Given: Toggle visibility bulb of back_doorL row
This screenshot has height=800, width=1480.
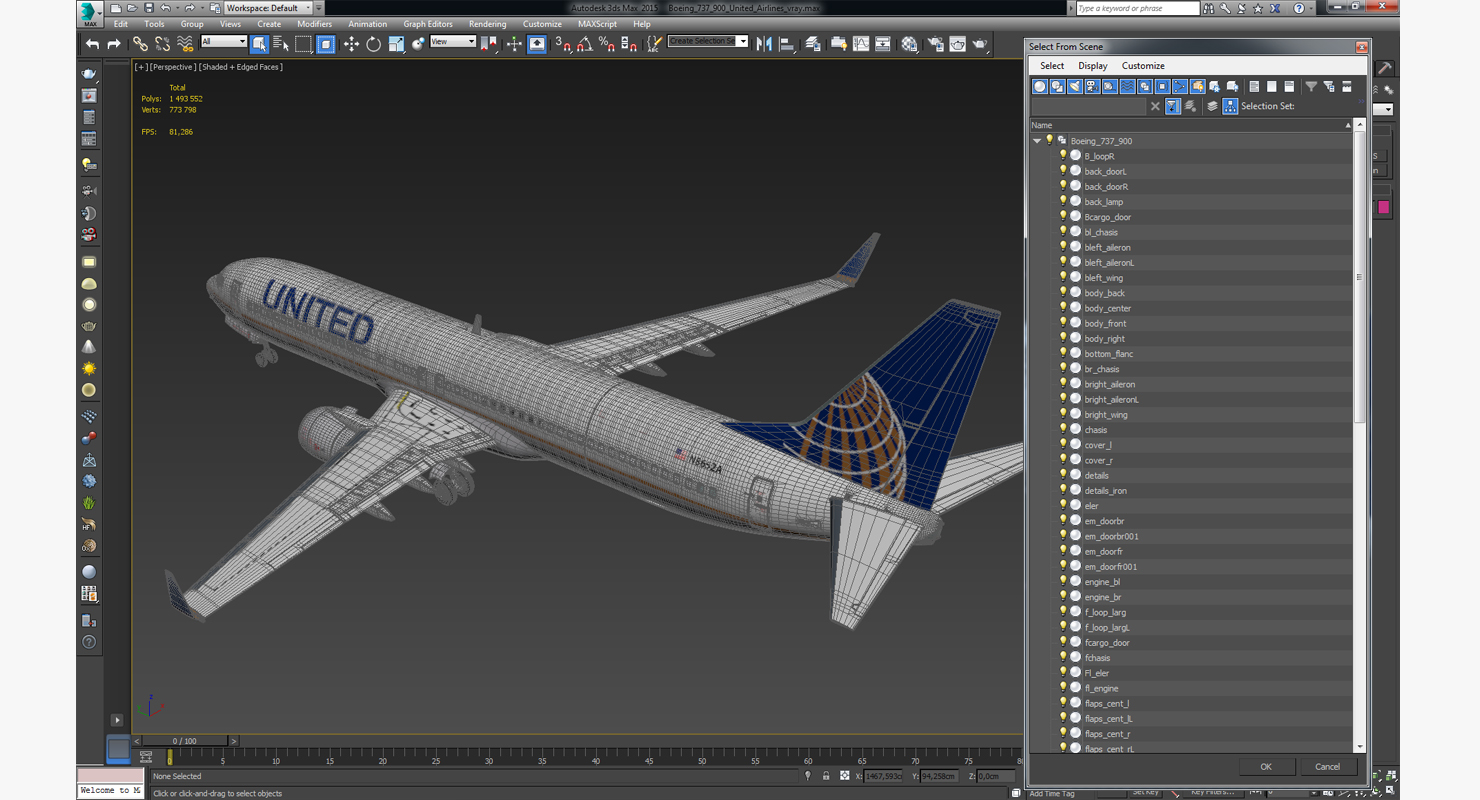Looking at the screenshot, I should 1063,171.
